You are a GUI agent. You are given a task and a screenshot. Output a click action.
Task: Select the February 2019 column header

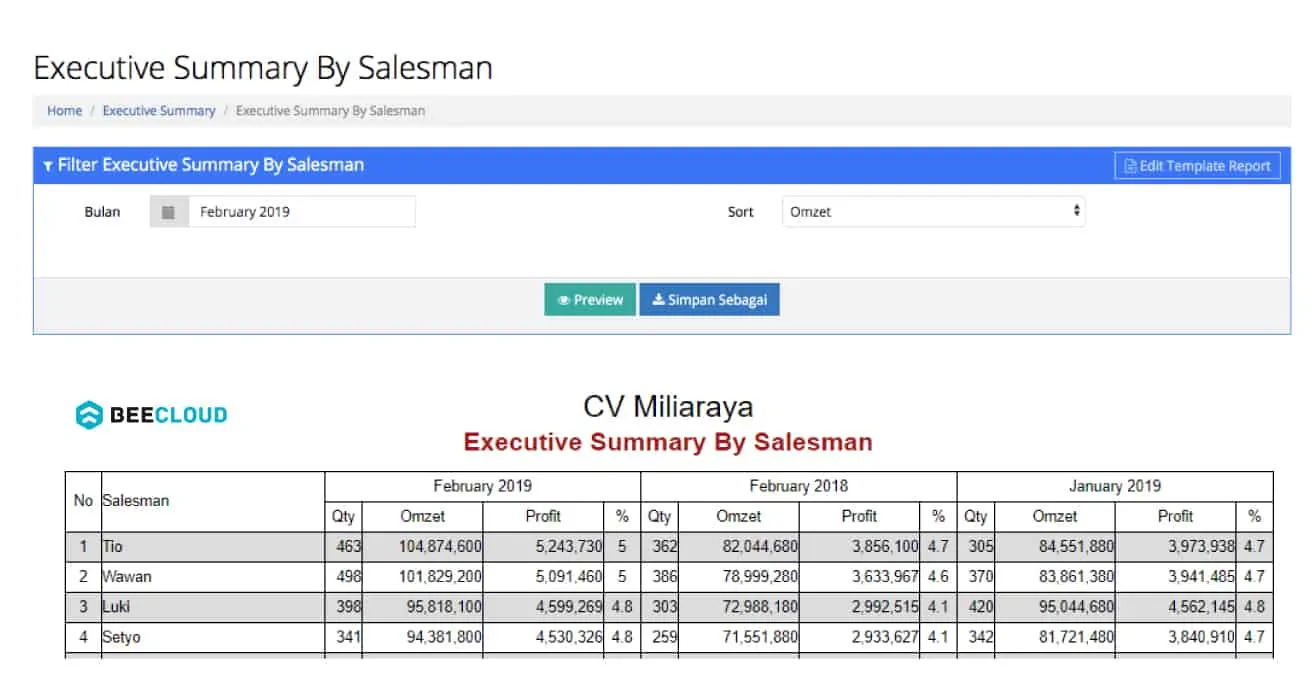tap(482, 486)
